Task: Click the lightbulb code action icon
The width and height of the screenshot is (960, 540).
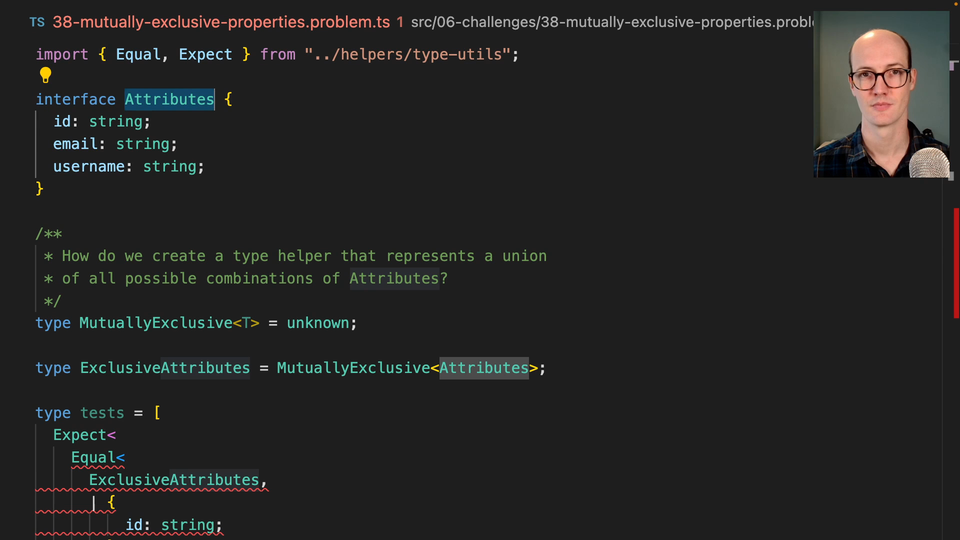Action: tap(45, 75)
